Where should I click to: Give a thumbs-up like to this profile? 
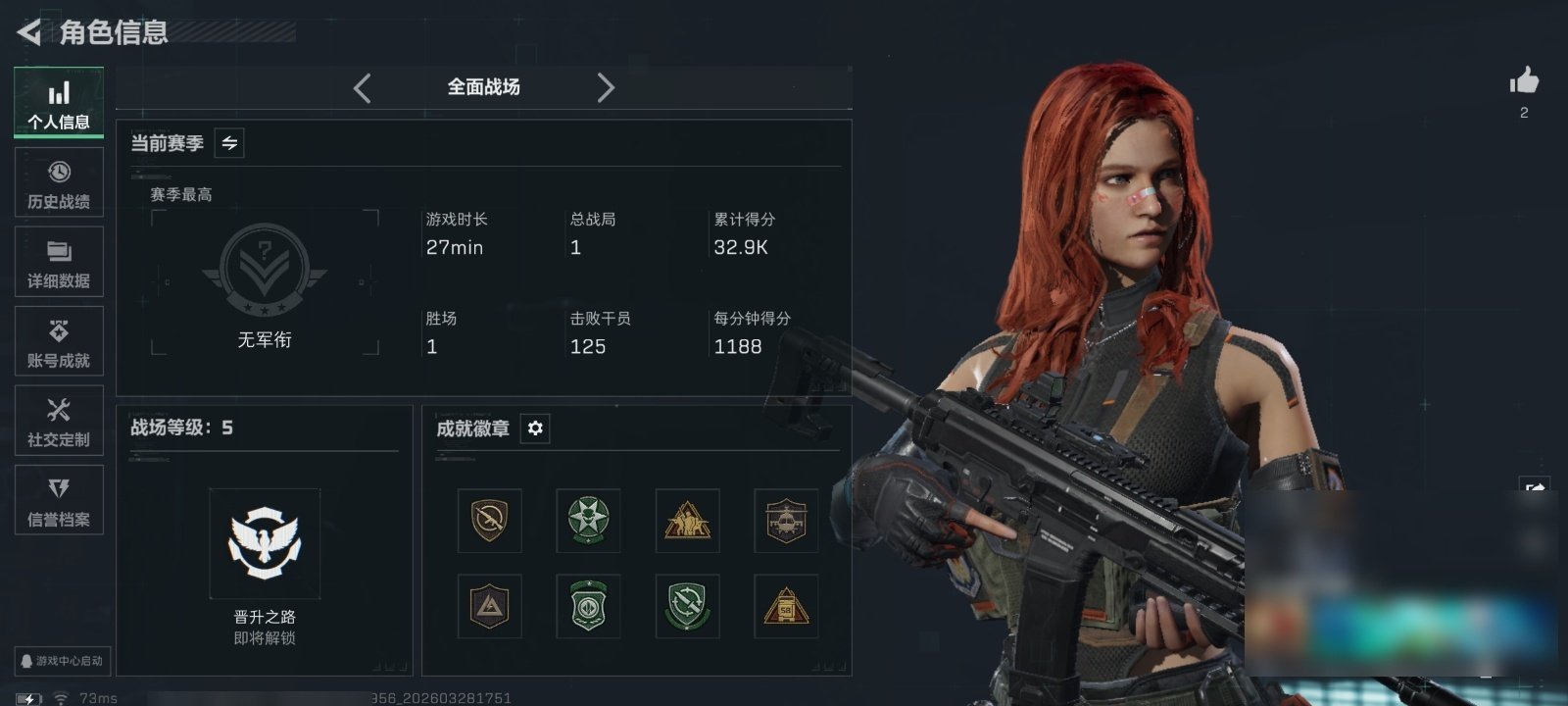[x=1524, y=81]
